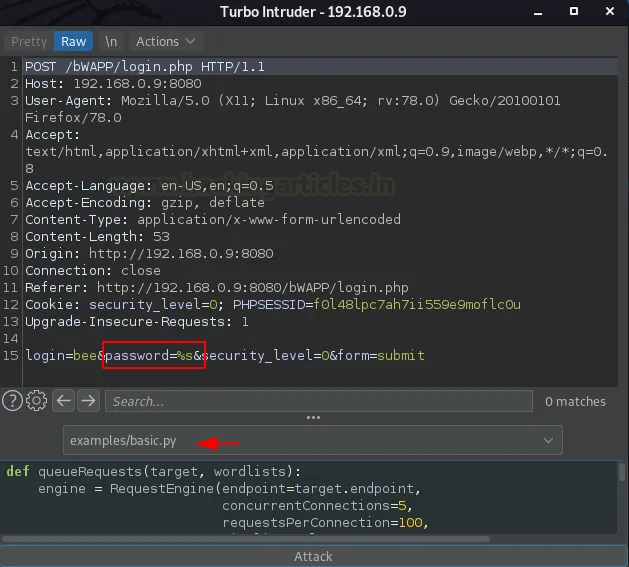Click the 0 matches search counter

575,401
